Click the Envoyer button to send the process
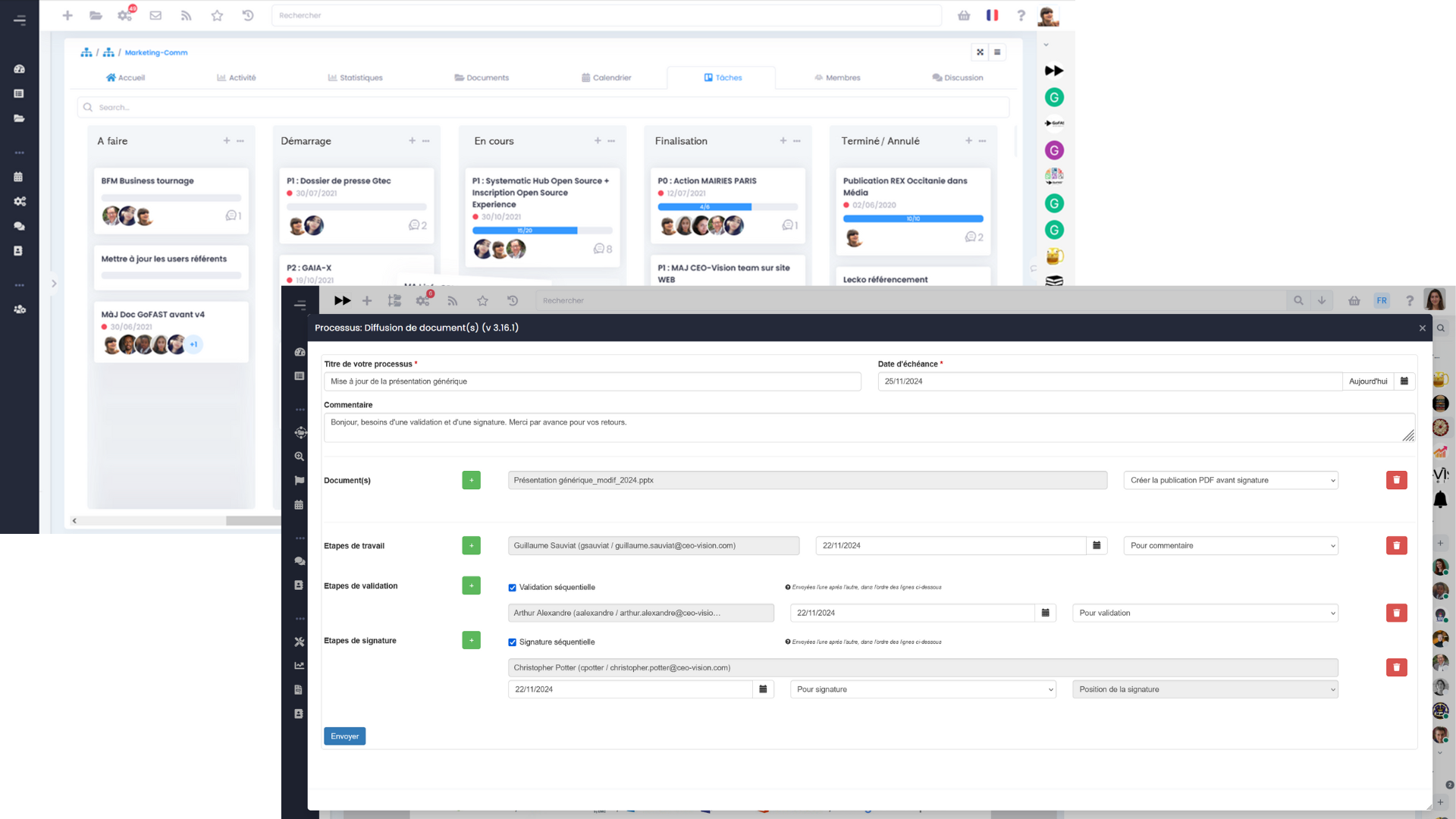This screenshot has width=1456, height=819. tap(344, 736)
